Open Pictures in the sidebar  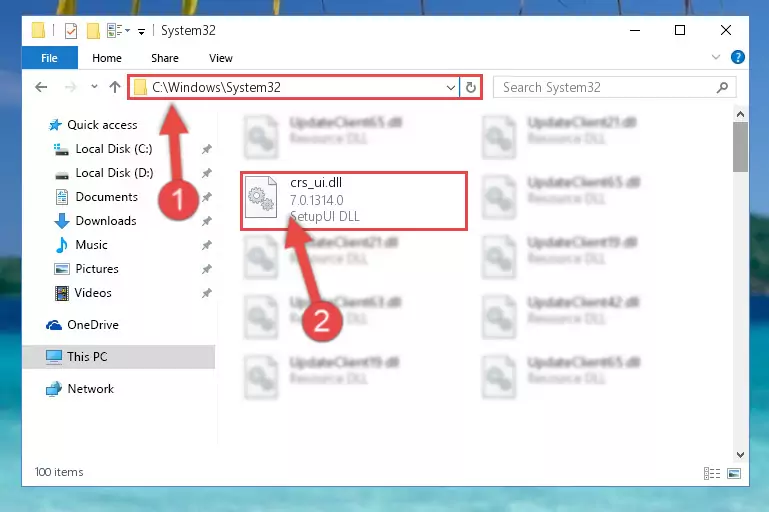pyautogui.click(x=97, y=269)
